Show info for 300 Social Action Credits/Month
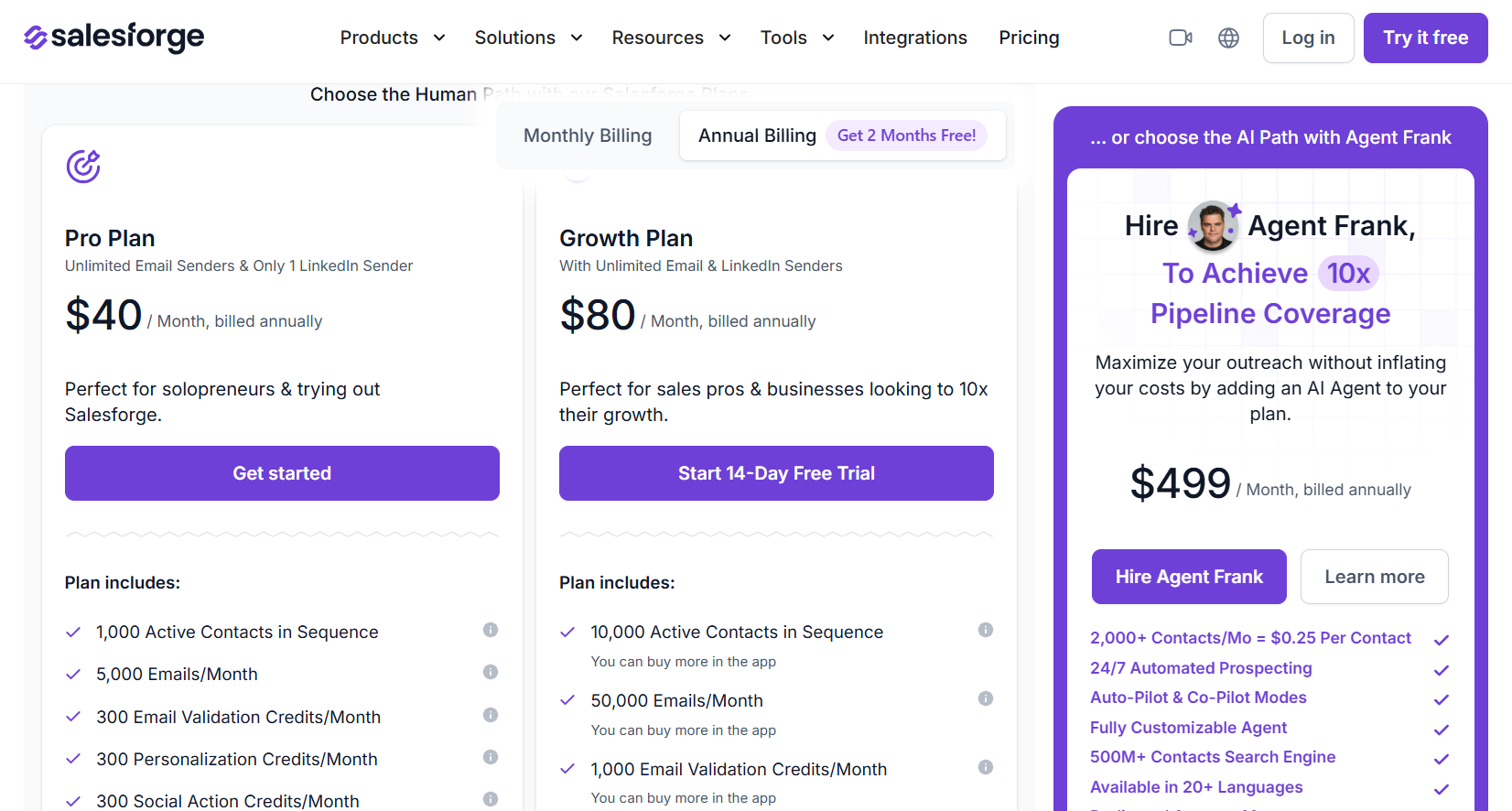 coord(491,799)
